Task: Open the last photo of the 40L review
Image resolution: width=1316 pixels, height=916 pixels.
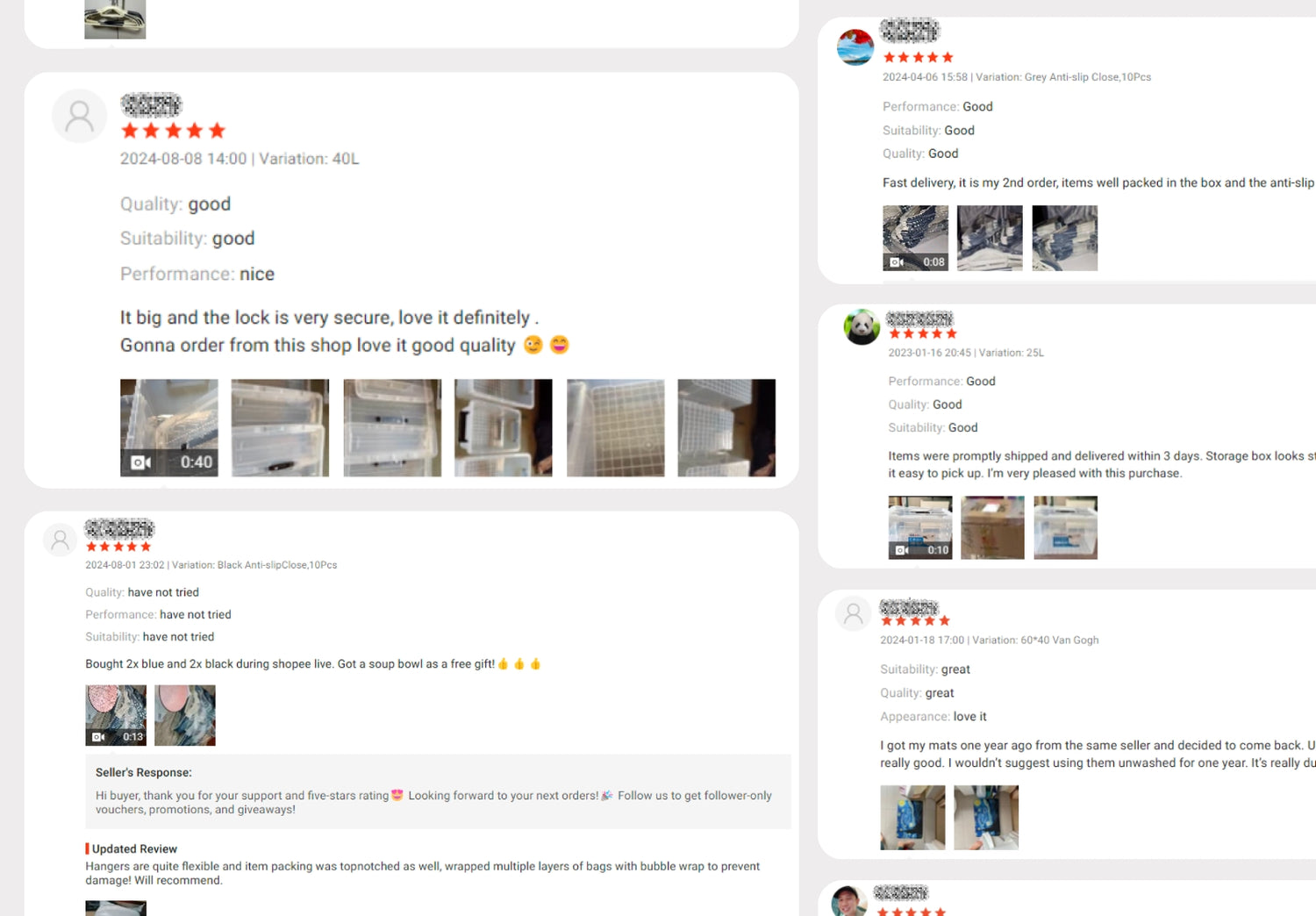Action: pyautogui.click(x=726, y=428)
